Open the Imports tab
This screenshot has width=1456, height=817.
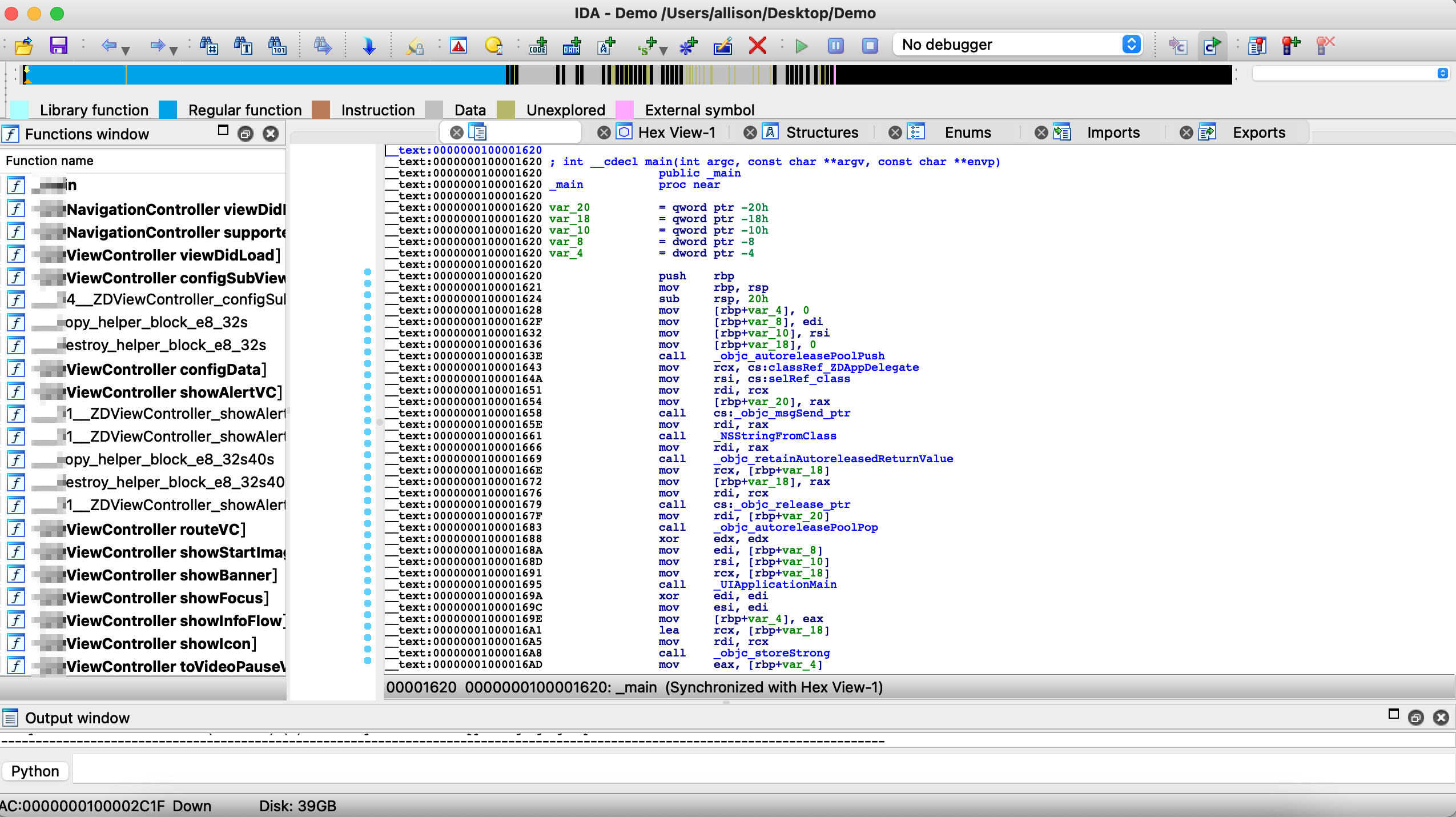(1112, 133)
